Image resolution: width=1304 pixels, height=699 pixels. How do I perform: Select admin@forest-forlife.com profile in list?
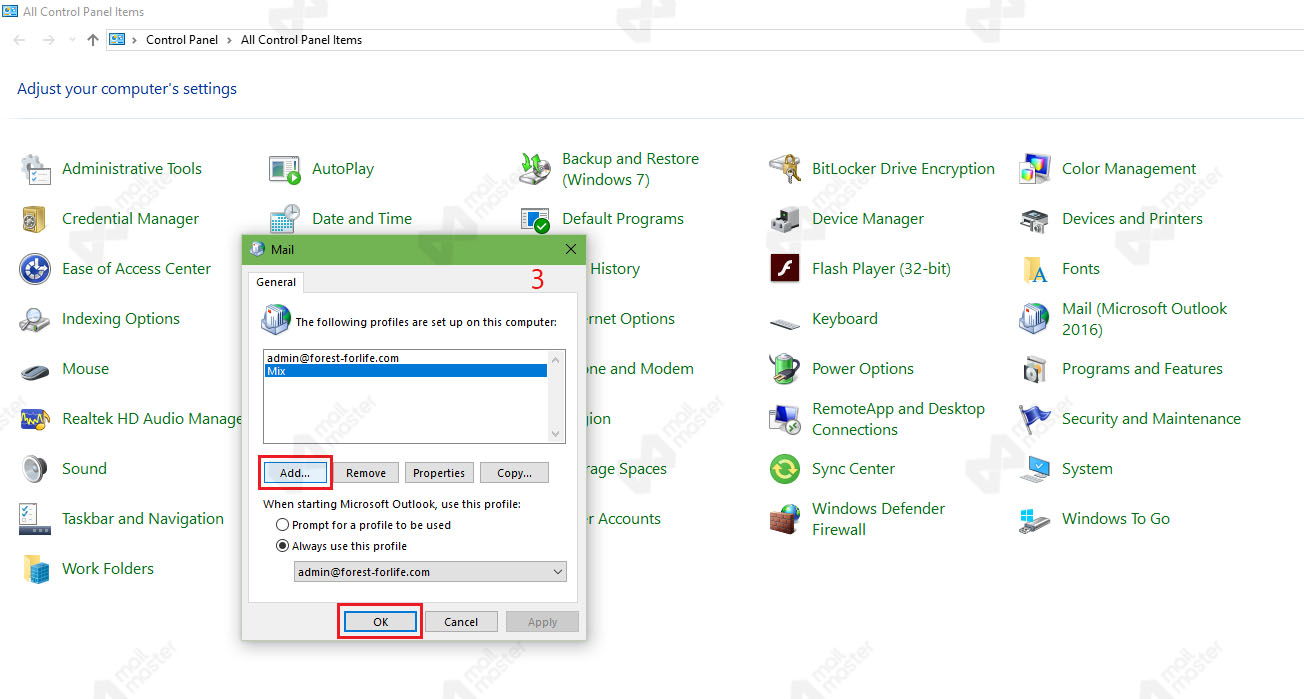point(407,357)
